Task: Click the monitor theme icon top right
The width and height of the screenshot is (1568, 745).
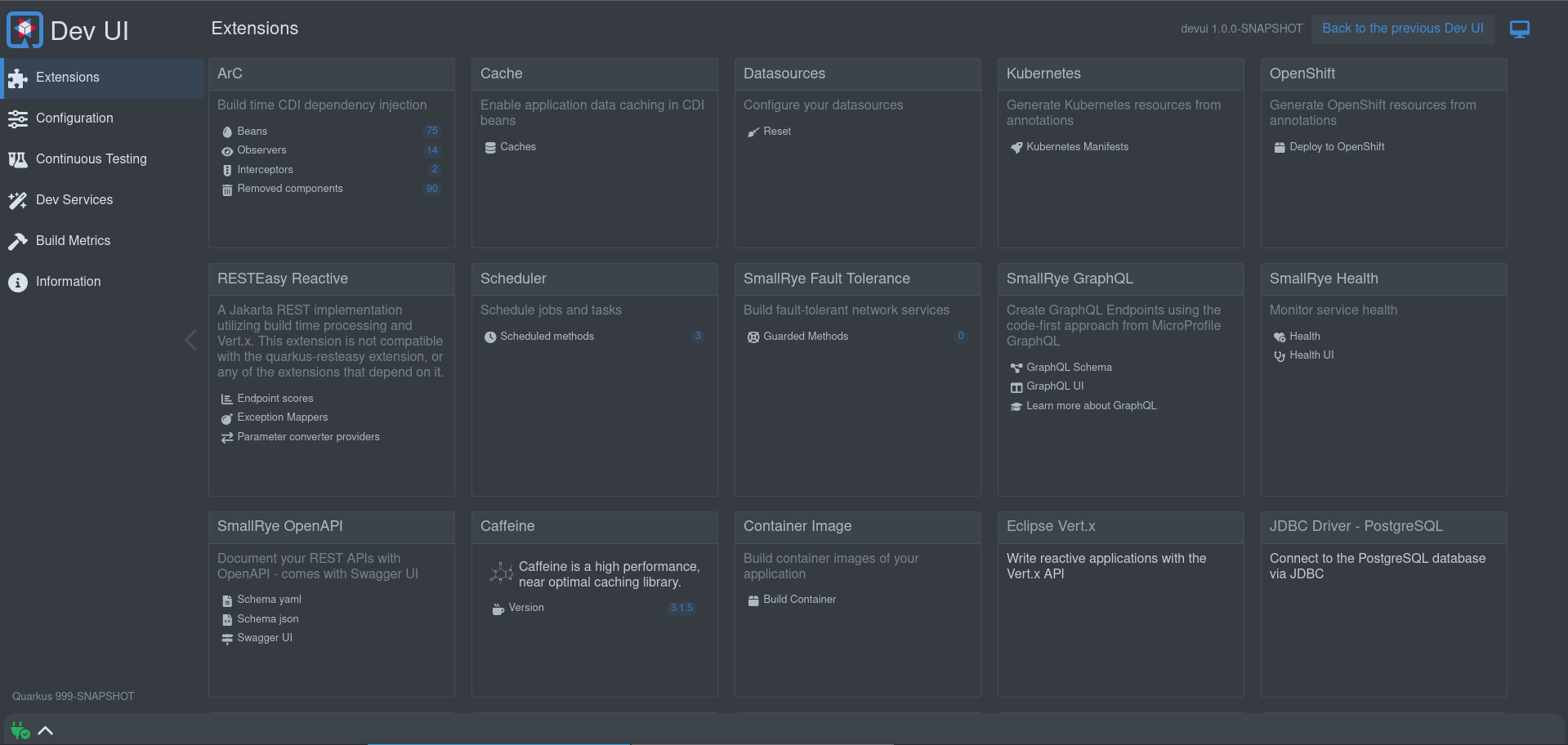Action: tap(1519, 29)
